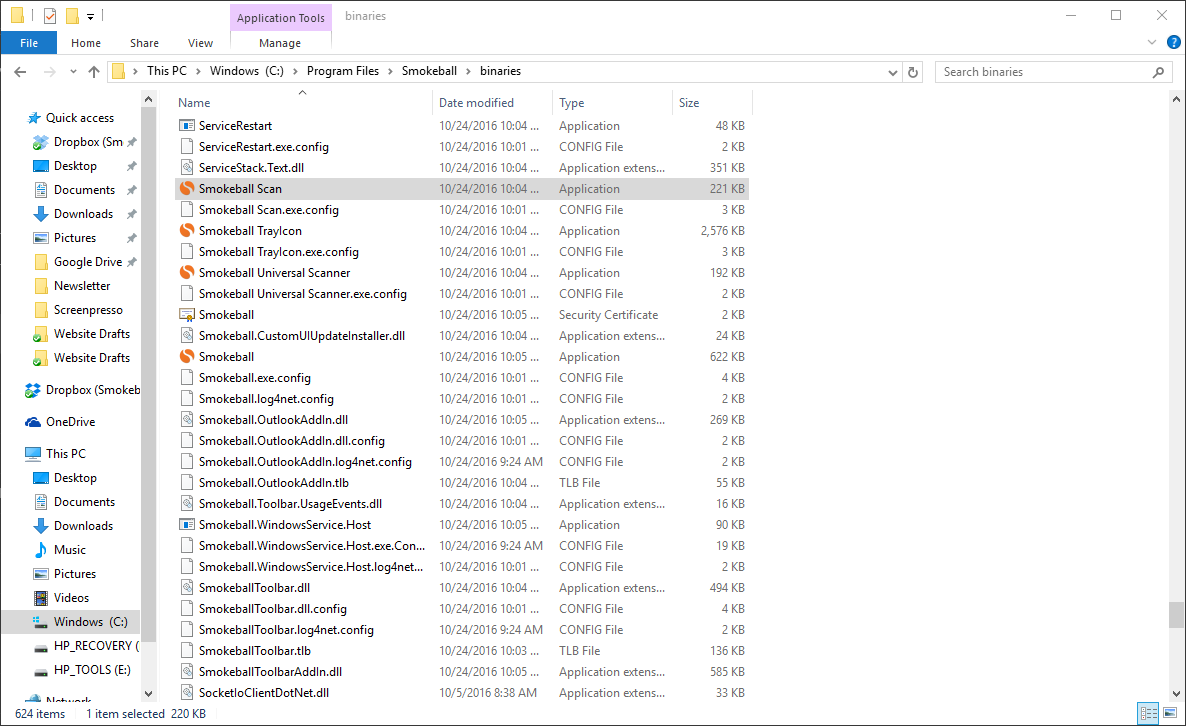Open the Home ribbon tab
1186x726 pixels.
(85, 43)
